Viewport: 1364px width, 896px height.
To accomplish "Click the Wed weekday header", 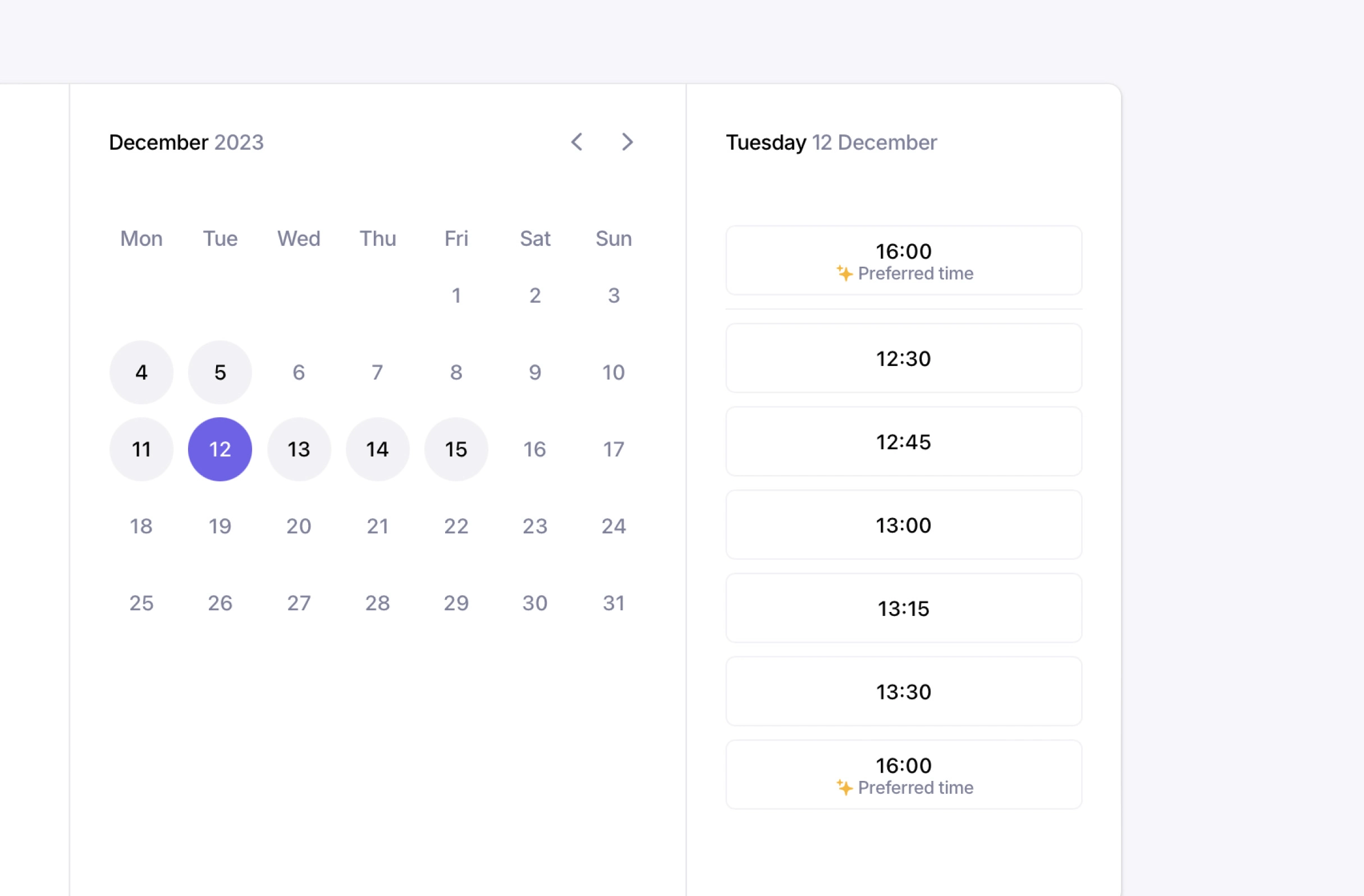I will [x=299, y=239].
